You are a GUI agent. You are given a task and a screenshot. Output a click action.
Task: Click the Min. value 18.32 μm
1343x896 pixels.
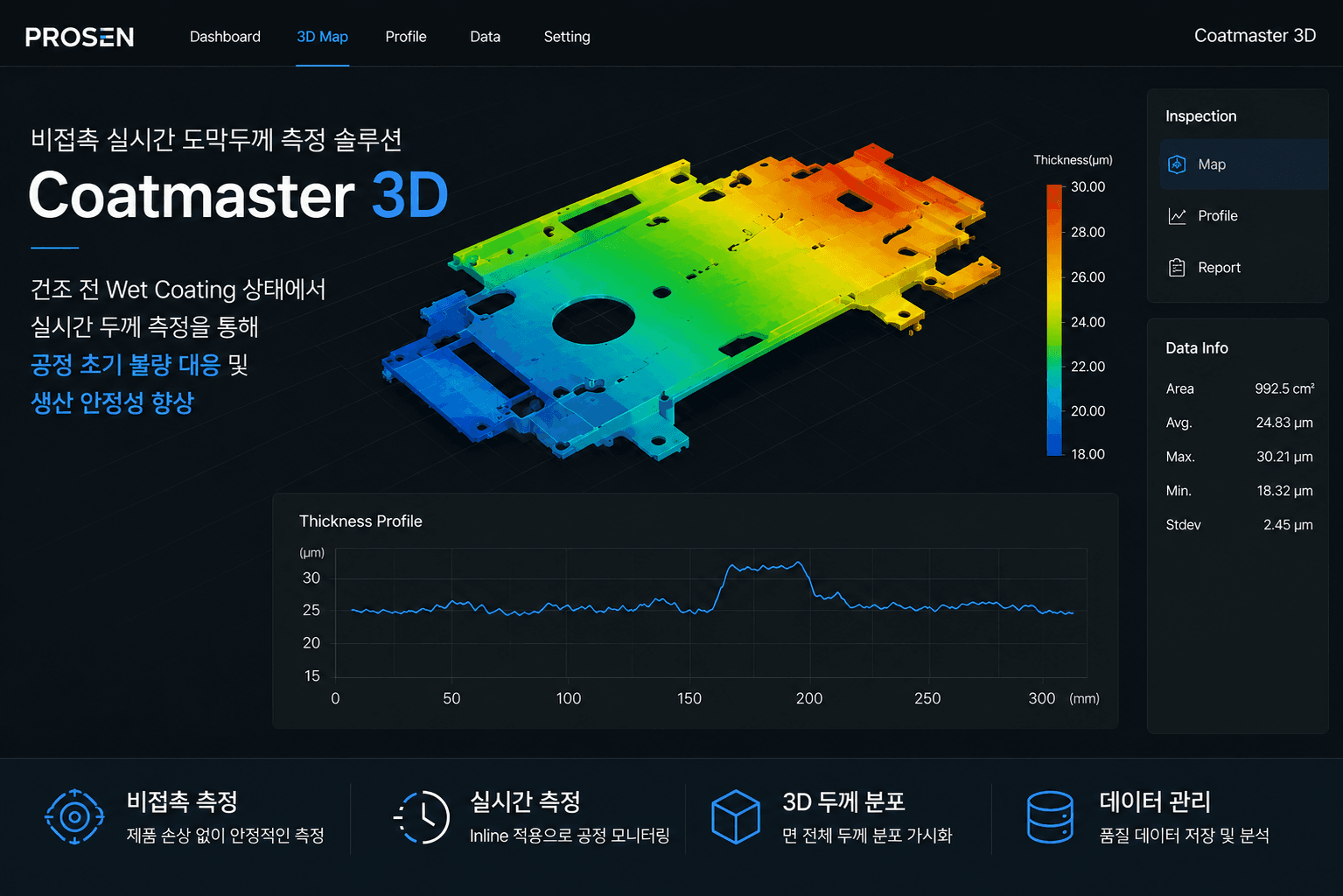pyautogui.click(x=1284, y=491)
